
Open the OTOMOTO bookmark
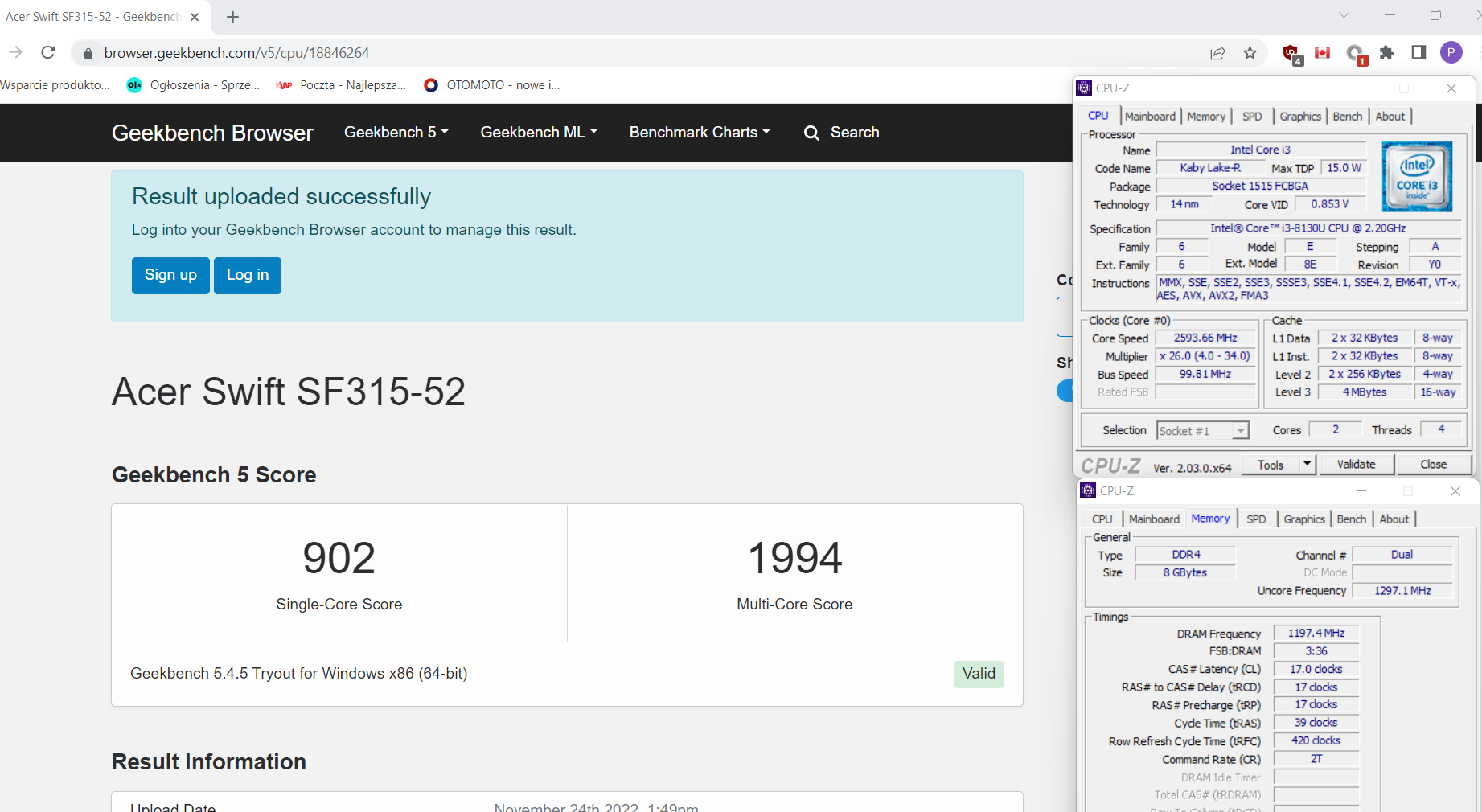(x=491, y=85)
